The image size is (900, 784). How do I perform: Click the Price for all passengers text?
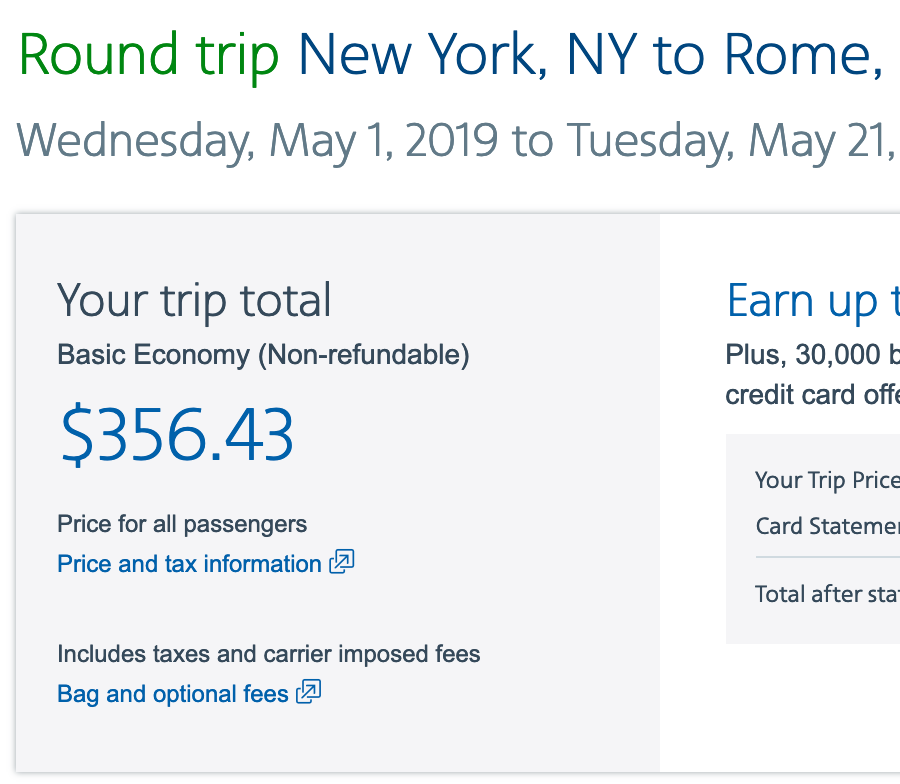click(182, 524)
